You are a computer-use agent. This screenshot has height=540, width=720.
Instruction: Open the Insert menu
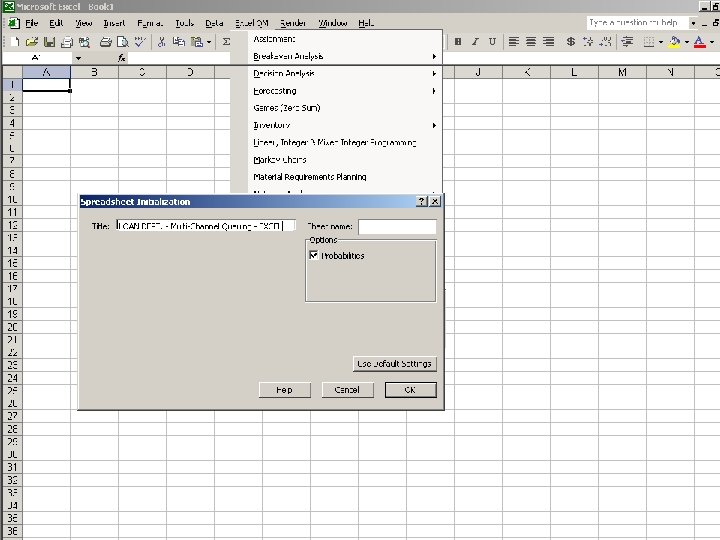(x=114, y=23)
